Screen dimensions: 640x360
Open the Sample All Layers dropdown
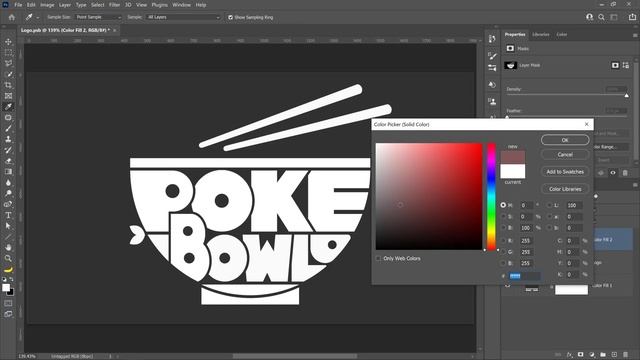coord(183,17)
